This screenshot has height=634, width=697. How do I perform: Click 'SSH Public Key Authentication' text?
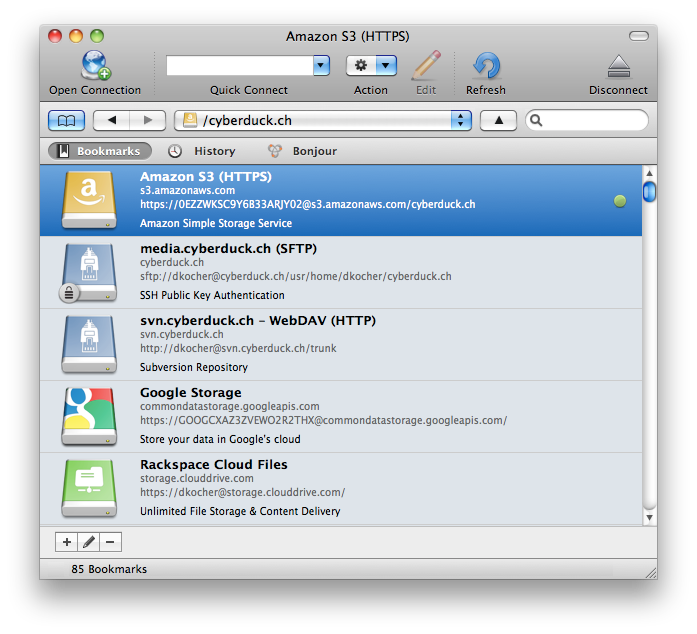click(212, 295)
